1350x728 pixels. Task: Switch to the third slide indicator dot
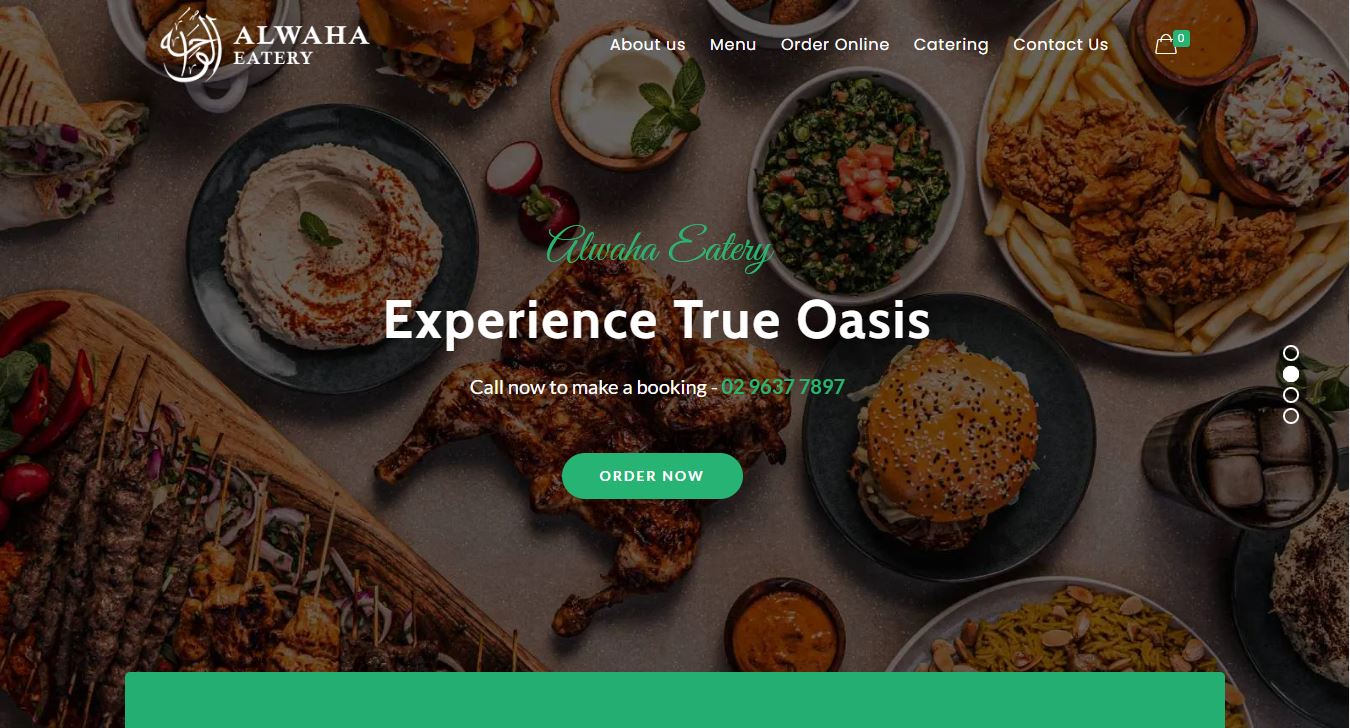click(1291, 395)
